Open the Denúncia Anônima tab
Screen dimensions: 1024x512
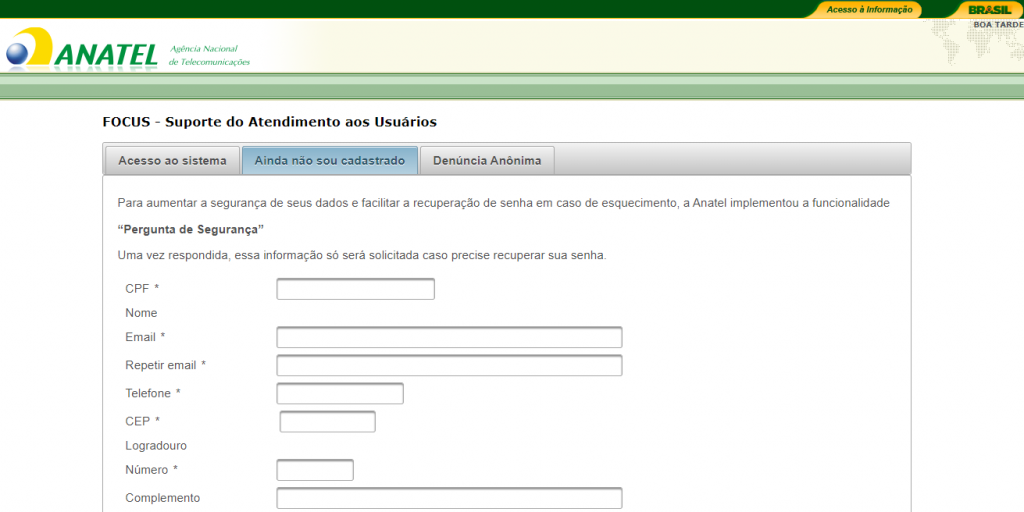click(487, 160)
